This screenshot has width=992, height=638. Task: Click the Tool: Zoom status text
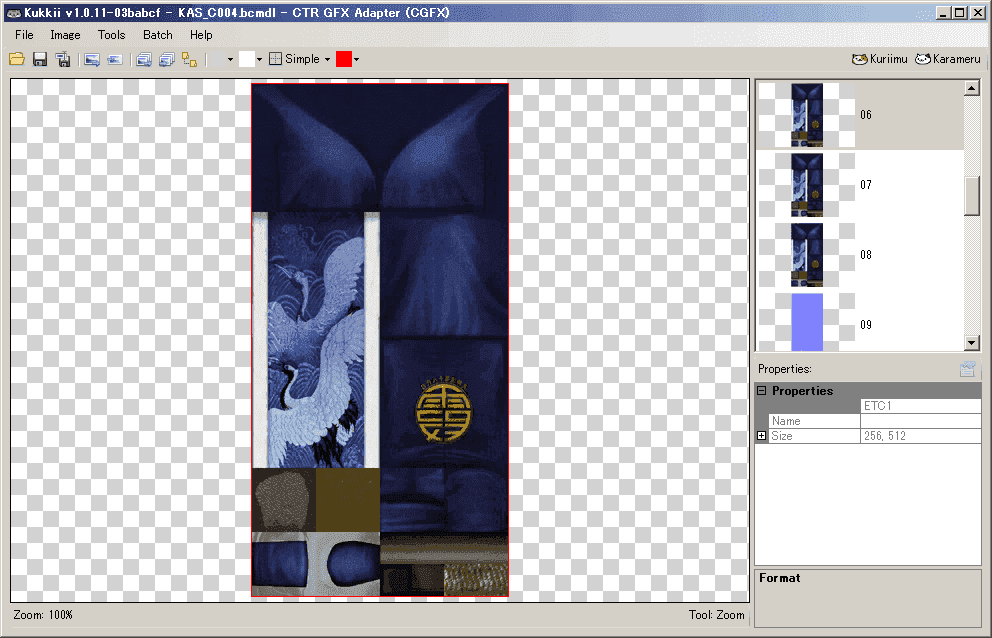(717, 615)
